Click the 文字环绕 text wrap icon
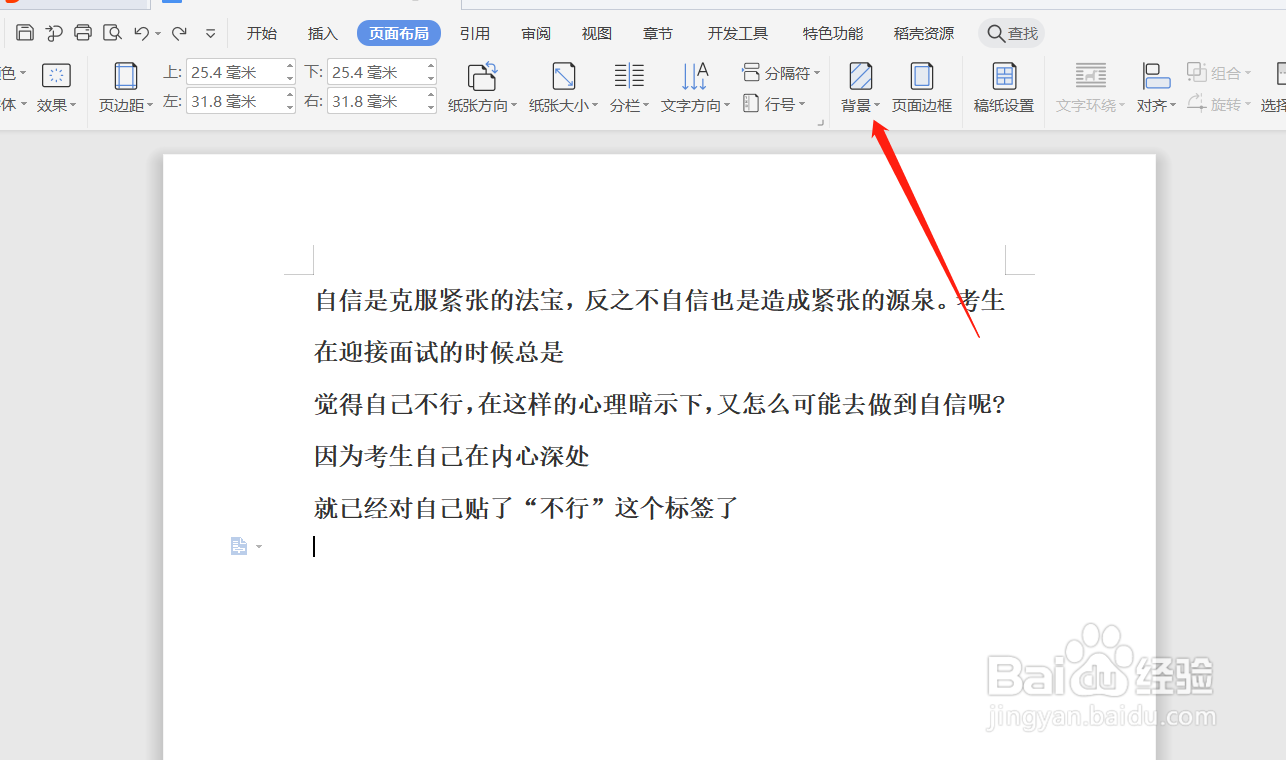Screen dimensions: 1286x760 click(1090, 76)
